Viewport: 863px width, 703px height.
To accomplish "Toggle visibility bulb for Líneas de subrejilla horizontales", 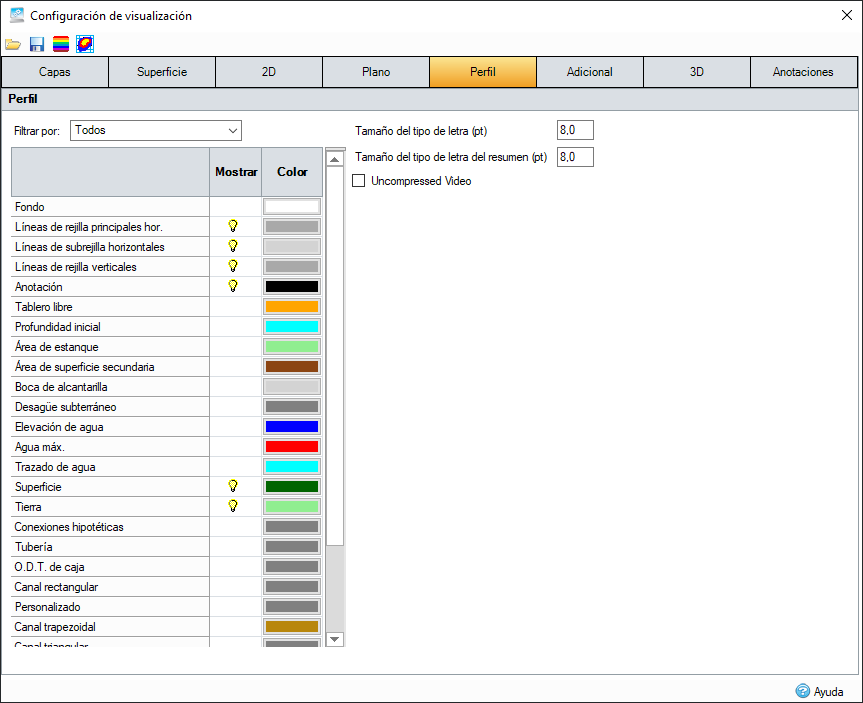I will [233, 246].
